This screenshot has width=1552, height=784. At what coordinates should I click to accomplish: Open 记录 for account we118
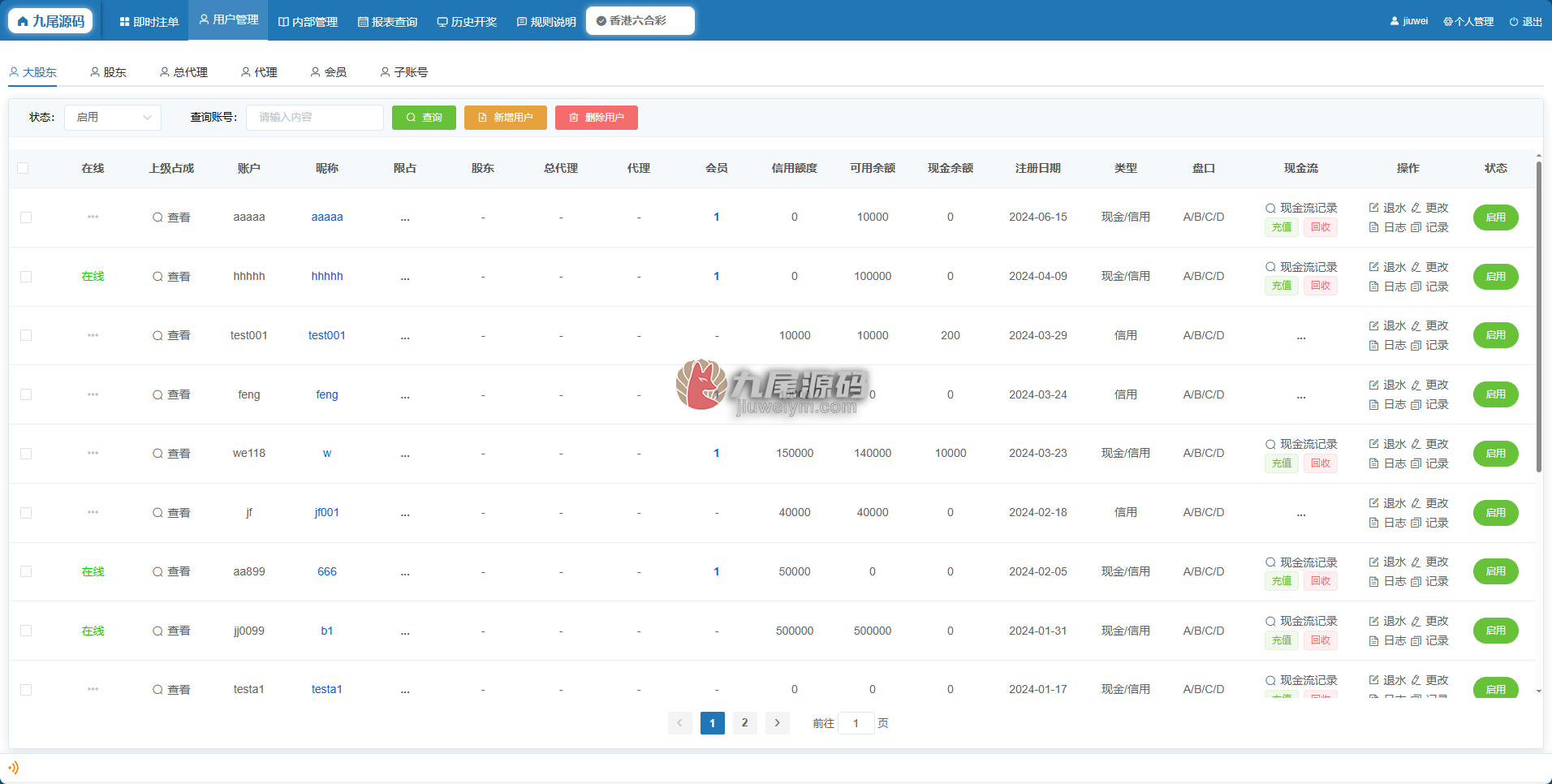coord(1429,463)
